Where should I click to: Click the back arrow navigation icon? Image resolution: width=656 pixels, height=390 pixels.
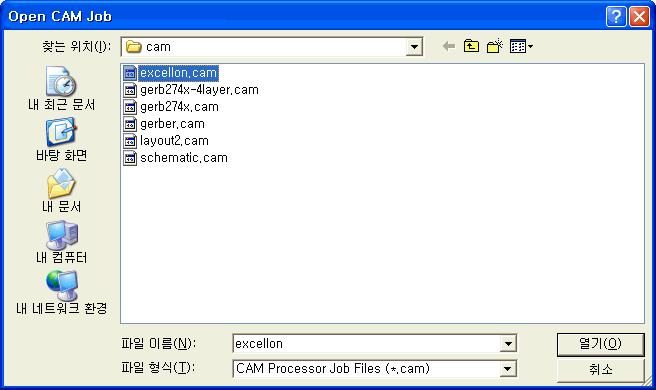coord(449,46)
